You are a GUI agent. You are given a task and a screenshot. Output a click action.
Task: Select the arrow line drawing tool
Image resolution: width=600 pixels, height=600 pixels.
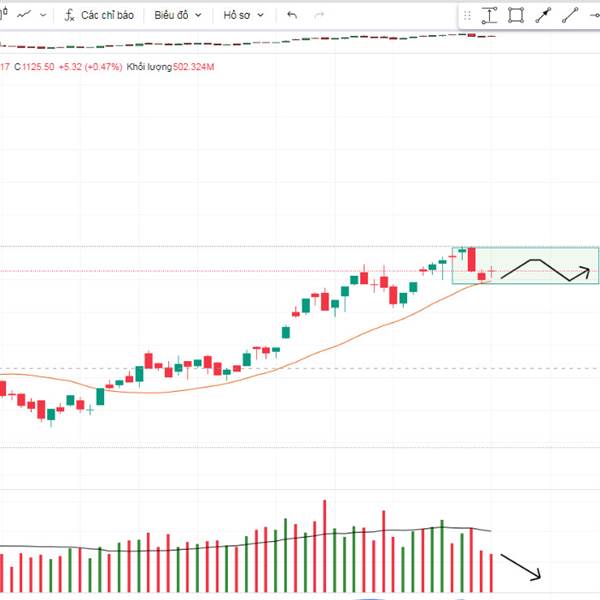pyautogui.click(x=543, y=15)
